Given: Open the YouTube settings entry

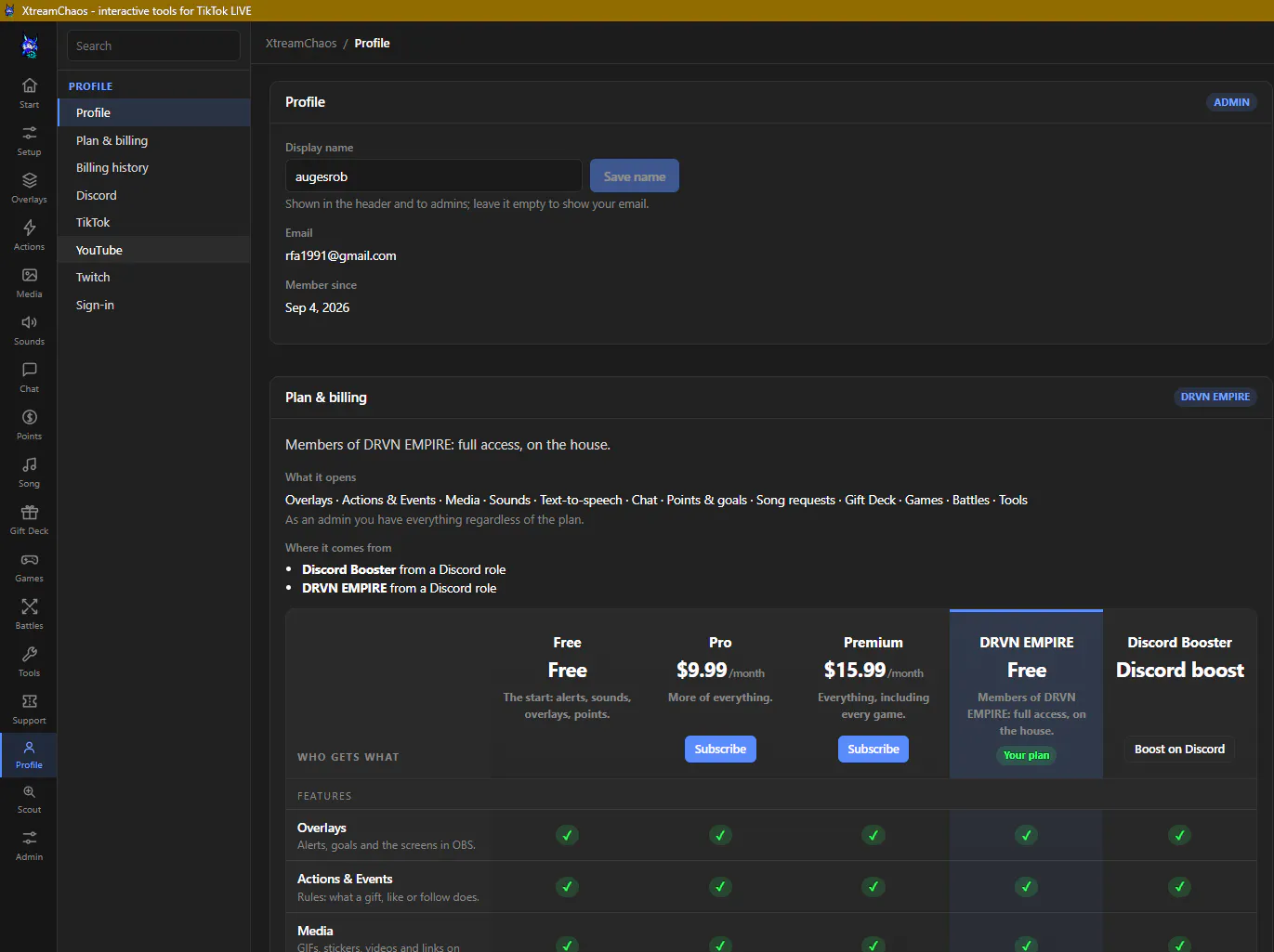Looking at the screenshot, I should pos(154,250).
